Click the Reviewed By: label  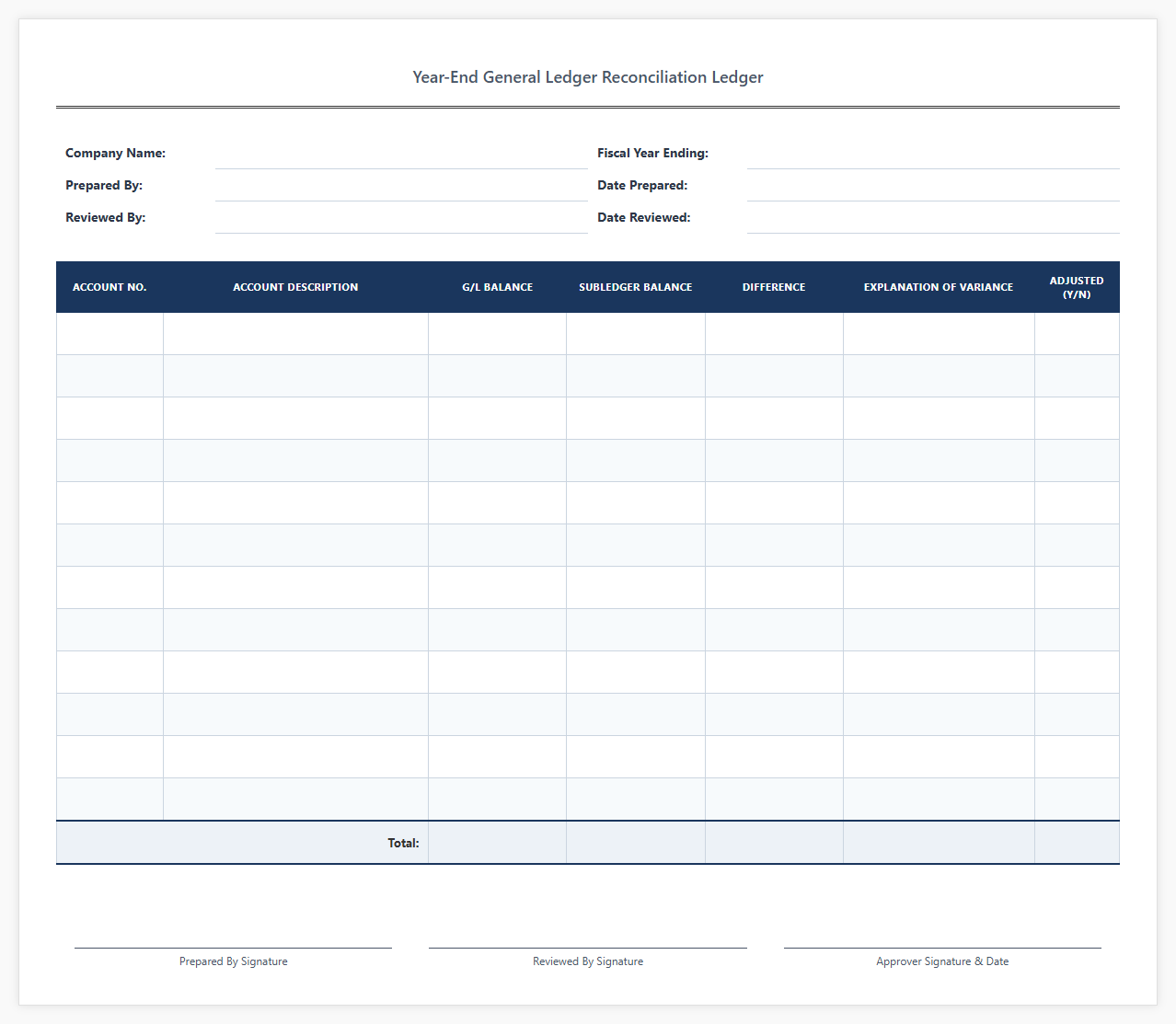tap(105, 218)
